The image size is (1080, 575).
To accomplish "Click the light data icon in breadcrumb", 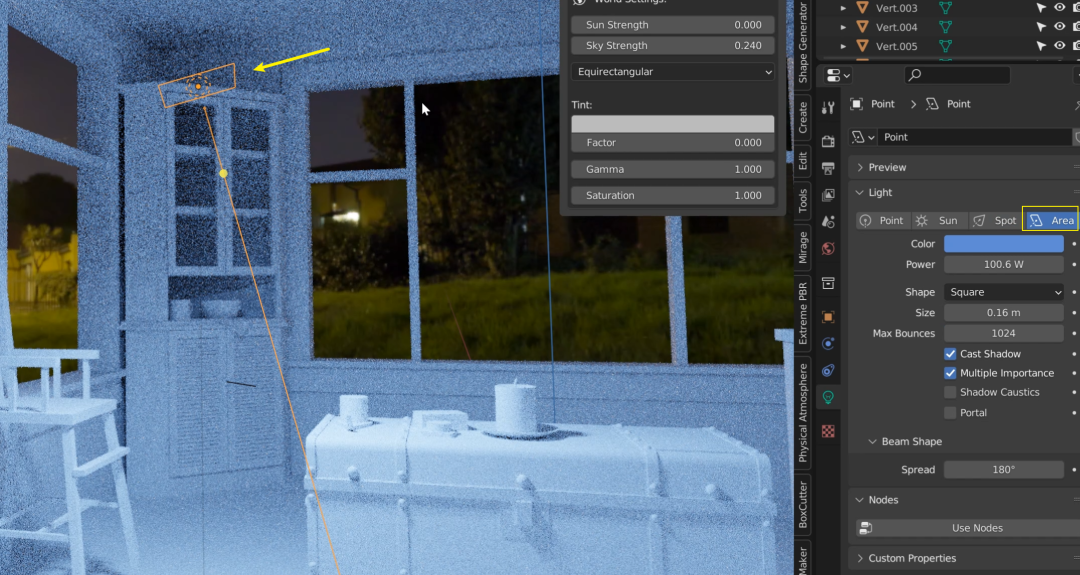I will click(933, 104).
